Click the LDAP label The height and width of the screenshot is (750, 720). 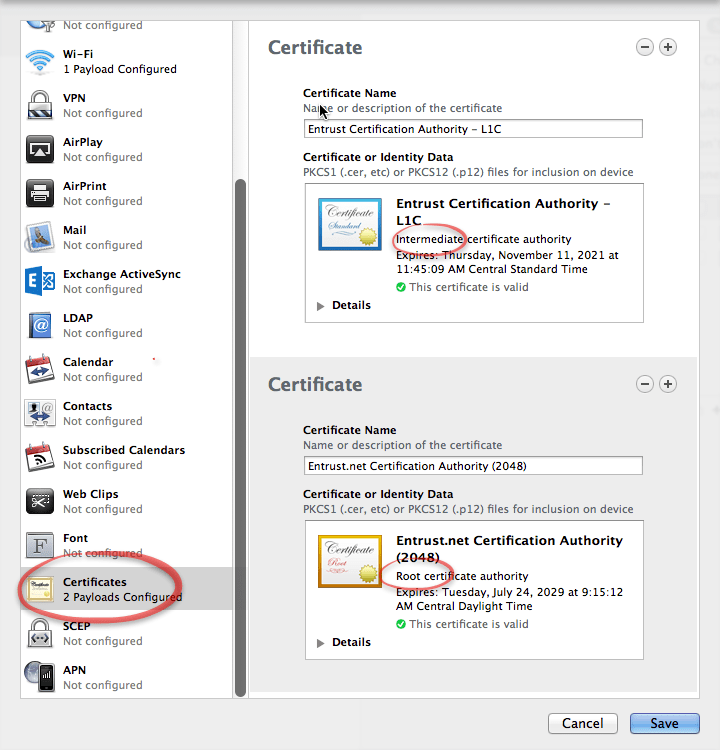pyautogui.click(x=78, y=318)
